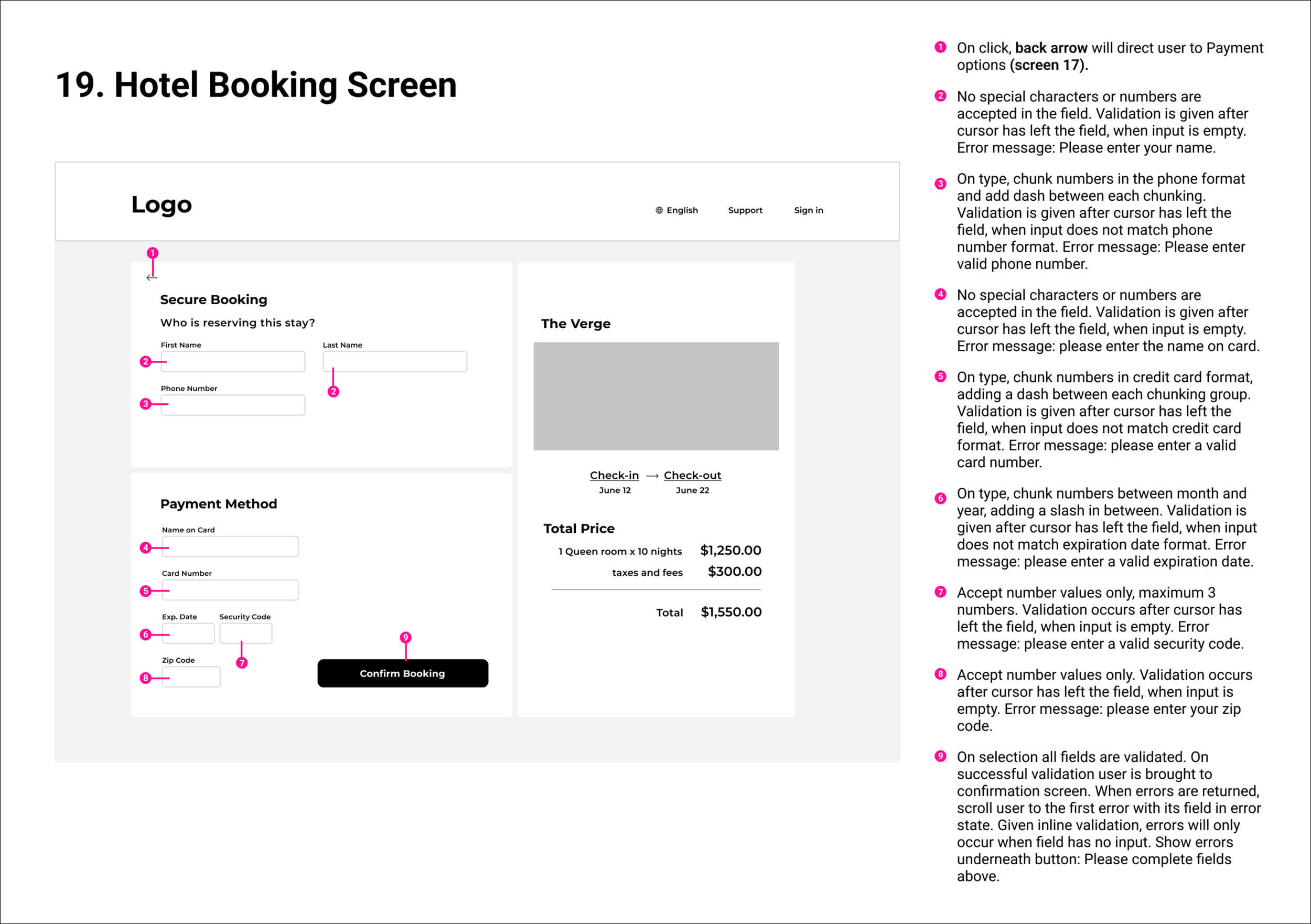Screen dimensions: 1311x924
Task: Click the pink annotation marker 9 above the Confirm Booking button
Action: tap(405, 637)
